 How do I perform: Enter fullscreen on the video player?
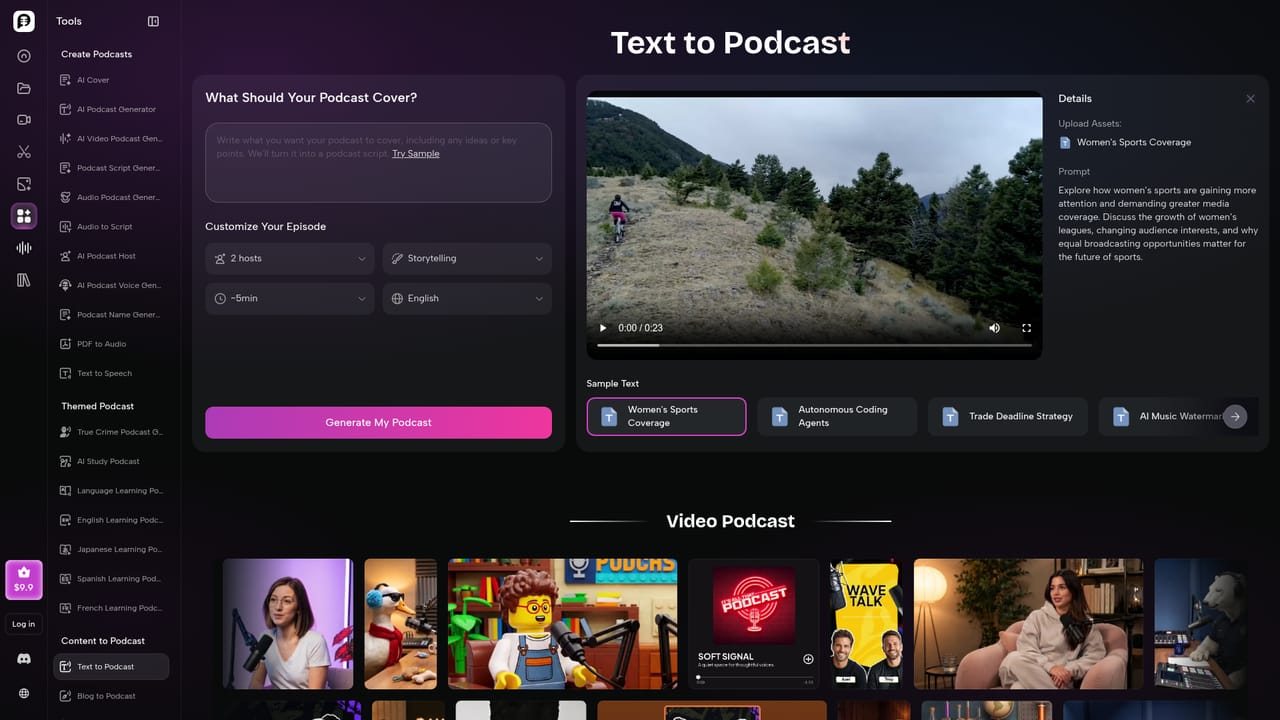click(x=1026, y=328)
